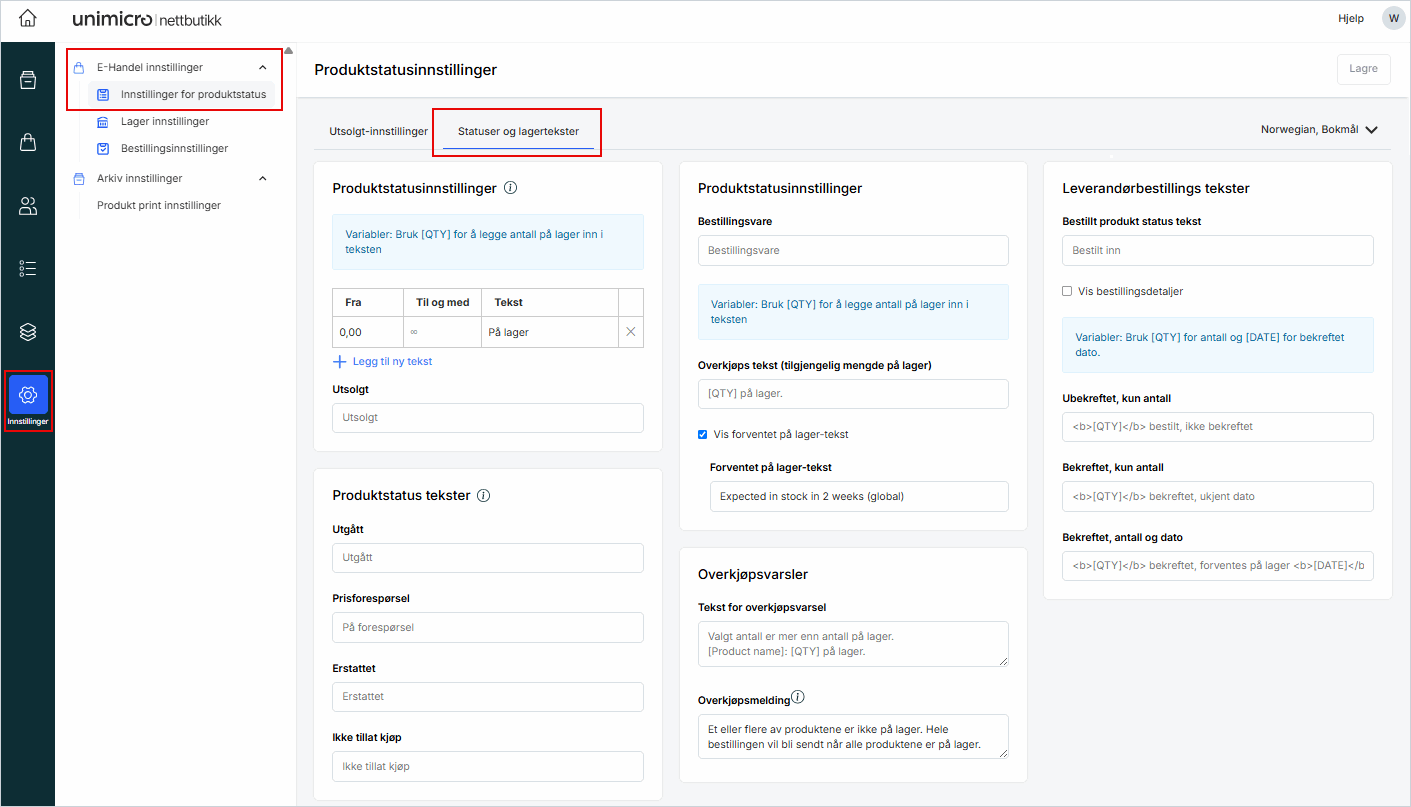This screenshot has height=807, width=1411.
Task: Select the Statuser og lagertekster tab
Action: (x=518, y=131)
